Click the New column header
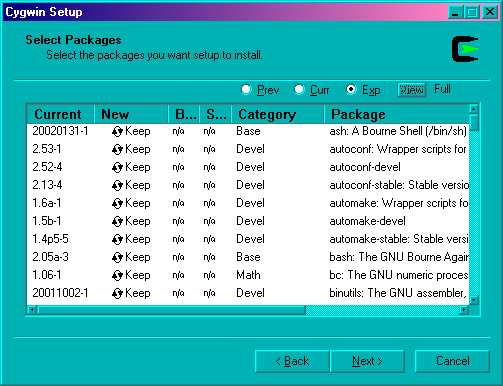The height and width of the screenshot is (386, 503). 131,114
